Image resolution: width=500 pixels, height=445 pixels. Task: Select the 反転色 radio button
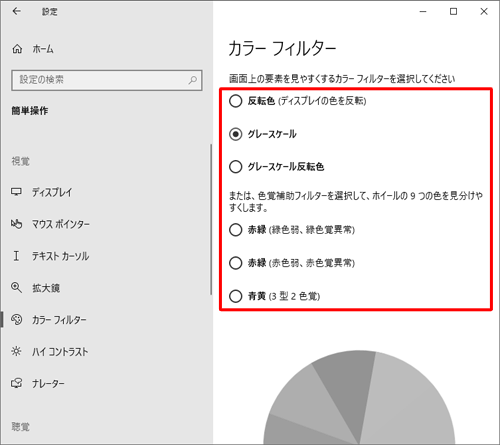[x=236, y=101]
